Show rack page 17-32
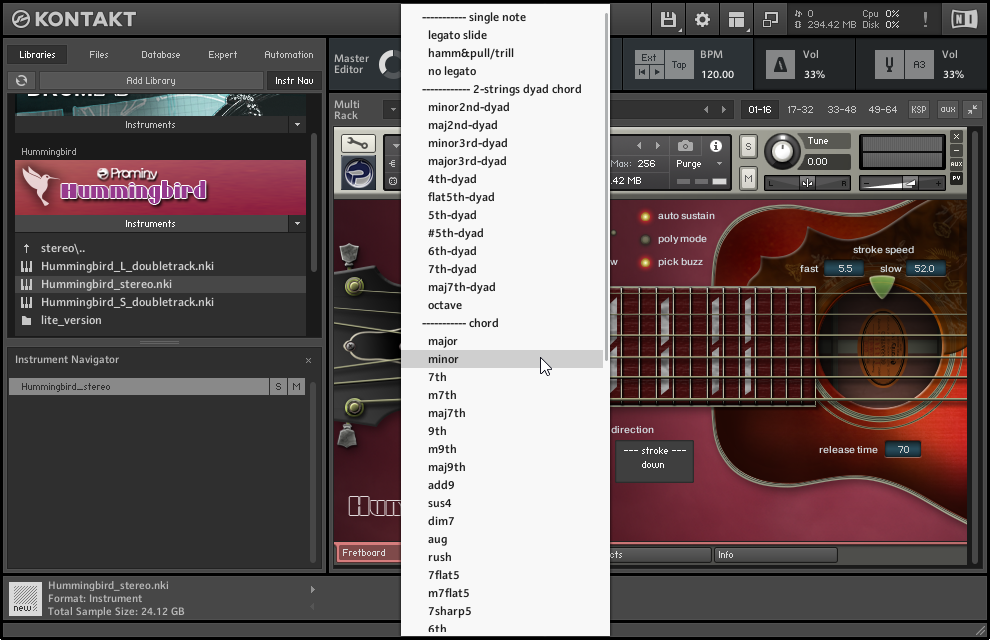990x640 pixels. click(800, 110)
